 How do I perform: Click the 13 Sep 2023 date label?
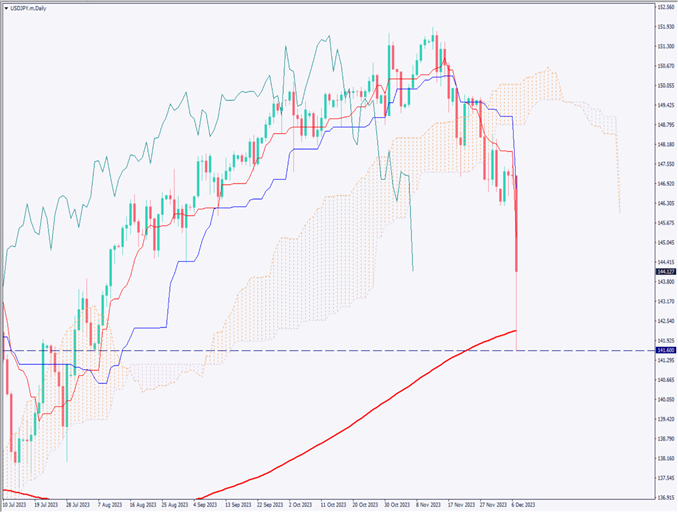(238, 506)
